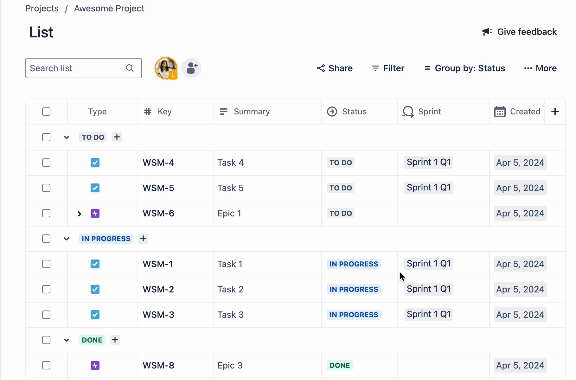Select the WSM-8 row checkbox
Image resolution: width=576 pixels, height=380 pixels.
point(46,365)
